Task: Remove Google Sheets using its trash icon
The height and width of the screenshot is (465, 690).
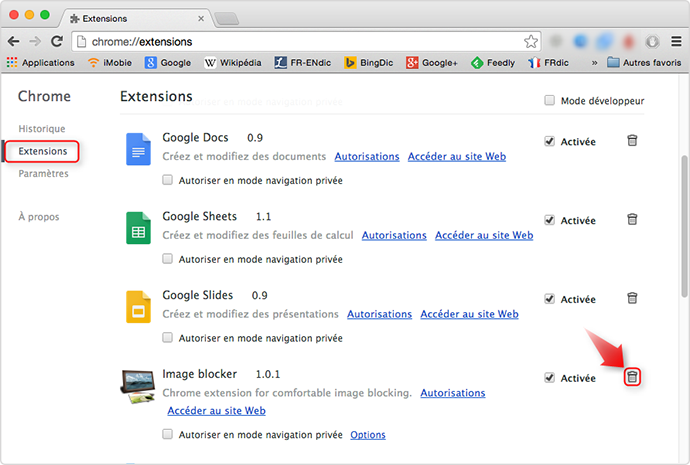Action: point(632,219)
